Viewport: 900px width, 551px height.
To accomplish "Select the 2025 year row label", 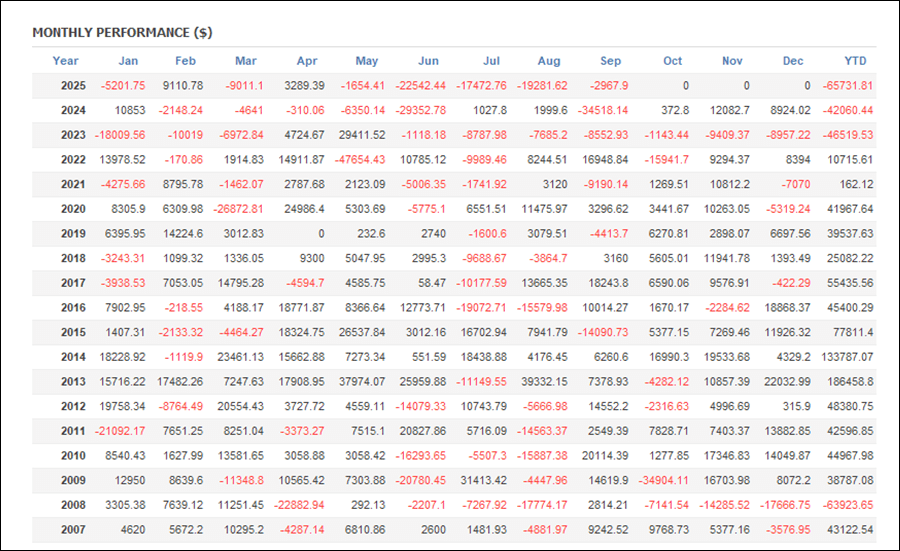I will click(72, 86).
